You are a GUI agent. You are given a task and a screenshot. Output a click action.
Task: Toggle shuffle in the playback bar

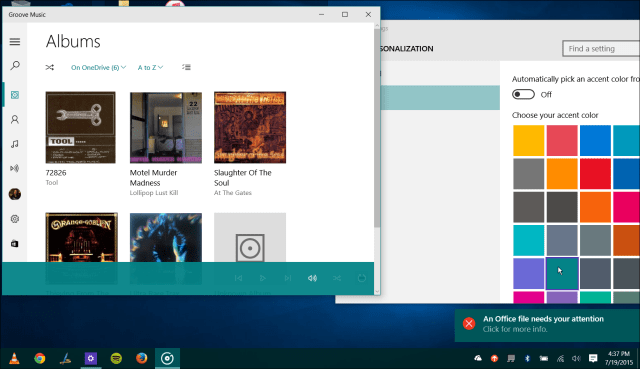[x=337, y=278]
